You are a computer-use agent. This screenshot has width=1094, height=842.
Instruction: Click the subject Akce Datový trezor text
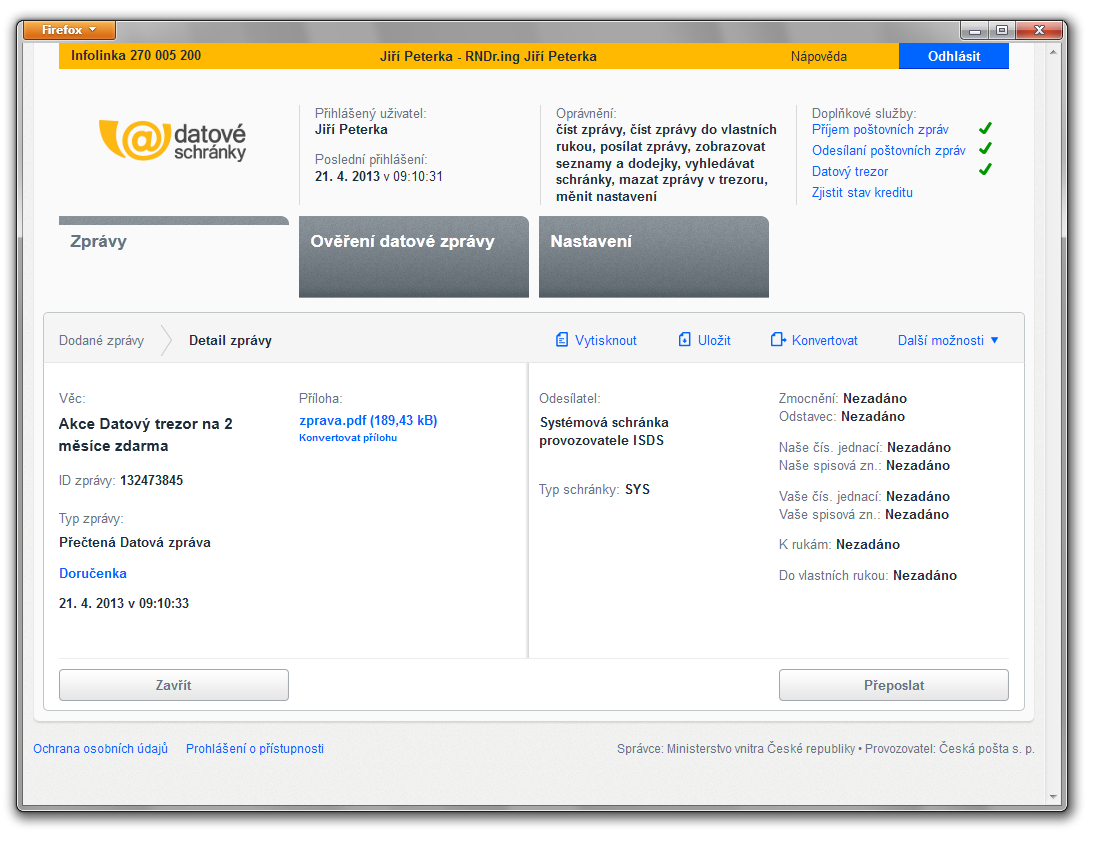[x=145, y=435]
